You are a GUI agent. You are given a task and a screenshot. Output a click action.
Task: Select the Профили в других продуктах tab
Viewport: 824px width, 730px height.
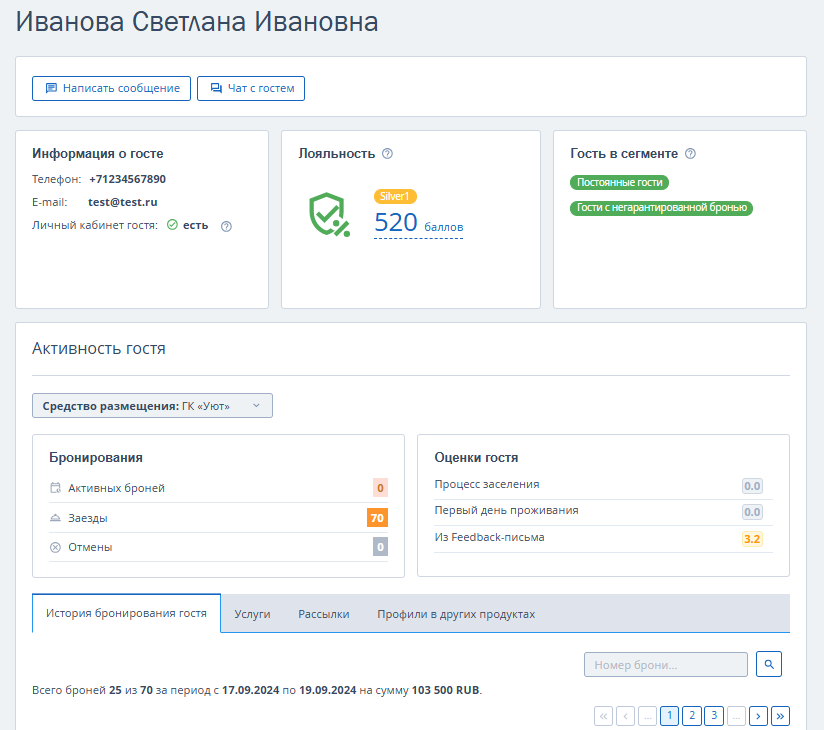[x=456, y=614]
